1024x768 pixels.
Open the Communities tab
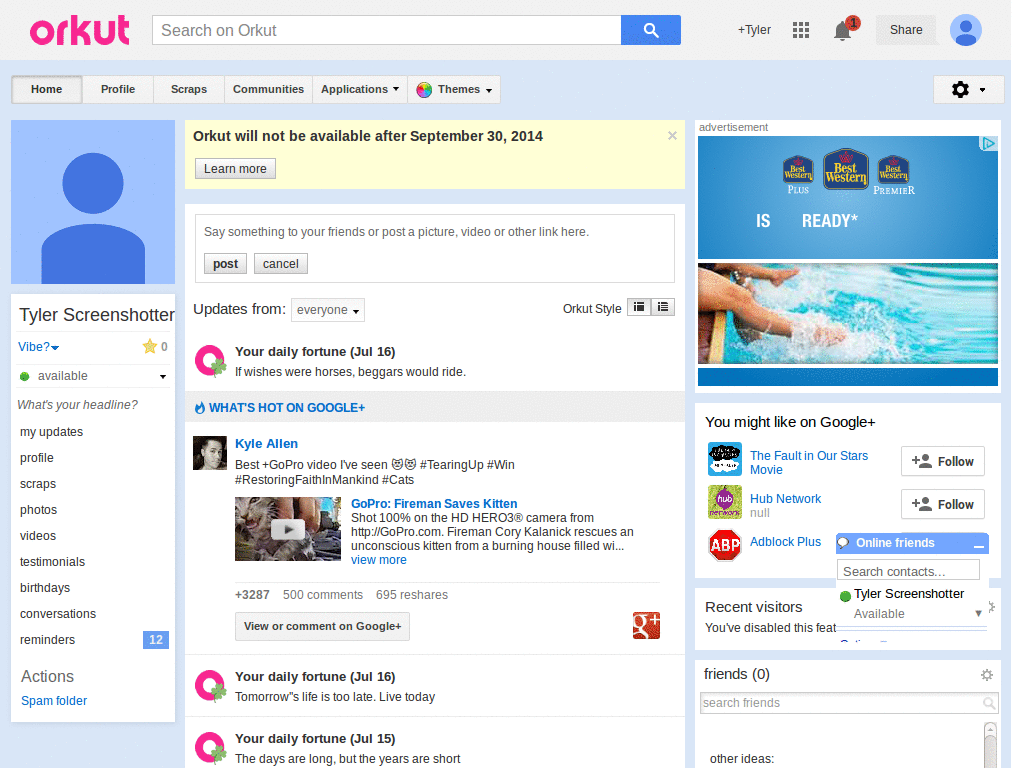[x=268, y=89]
